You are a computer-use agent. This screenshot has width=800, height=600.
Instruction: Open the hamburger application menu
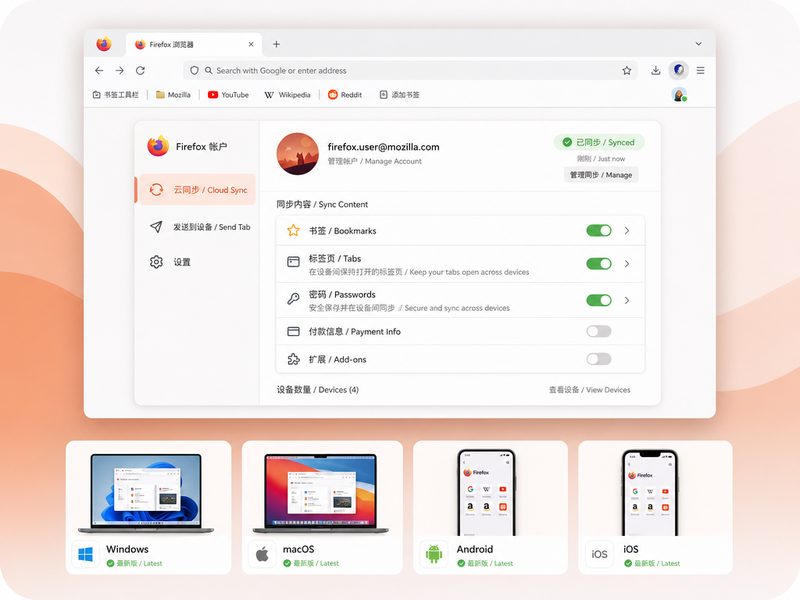pyautogui.click(x=701, y=70)
